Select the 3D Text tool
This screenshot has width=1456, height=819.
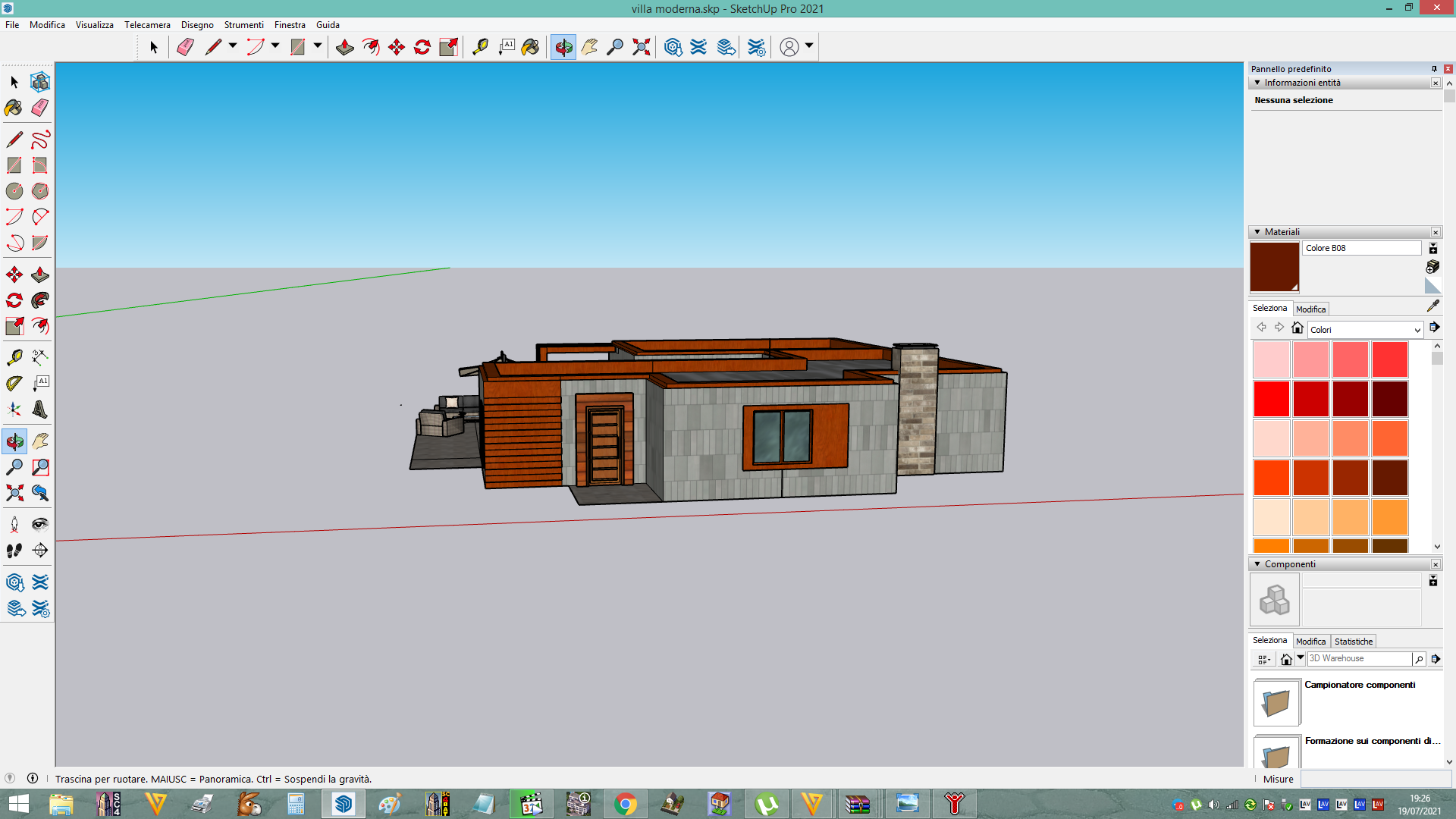pos(40,409)
